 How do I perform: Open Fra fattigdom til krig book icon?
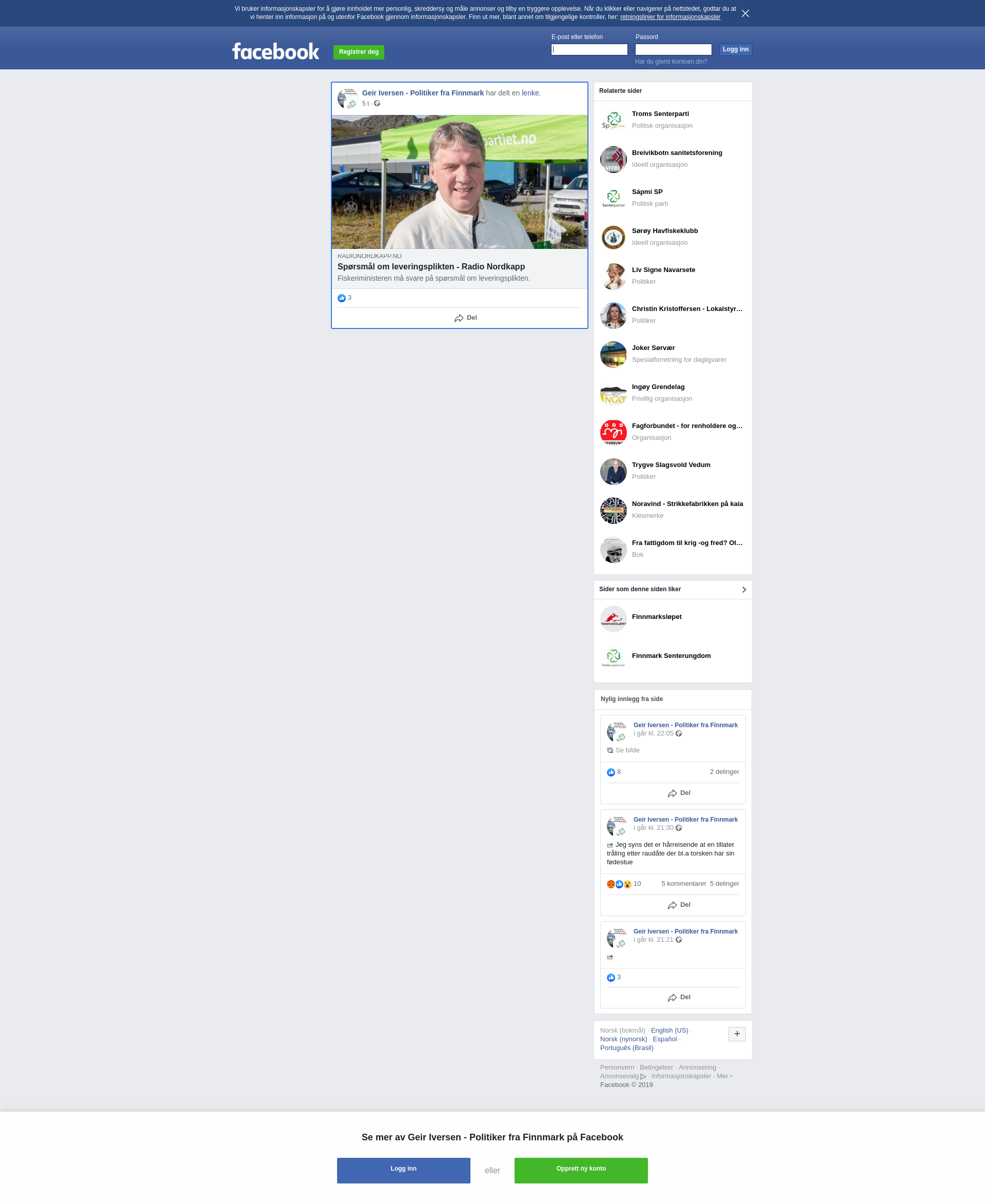click(614, 550)
